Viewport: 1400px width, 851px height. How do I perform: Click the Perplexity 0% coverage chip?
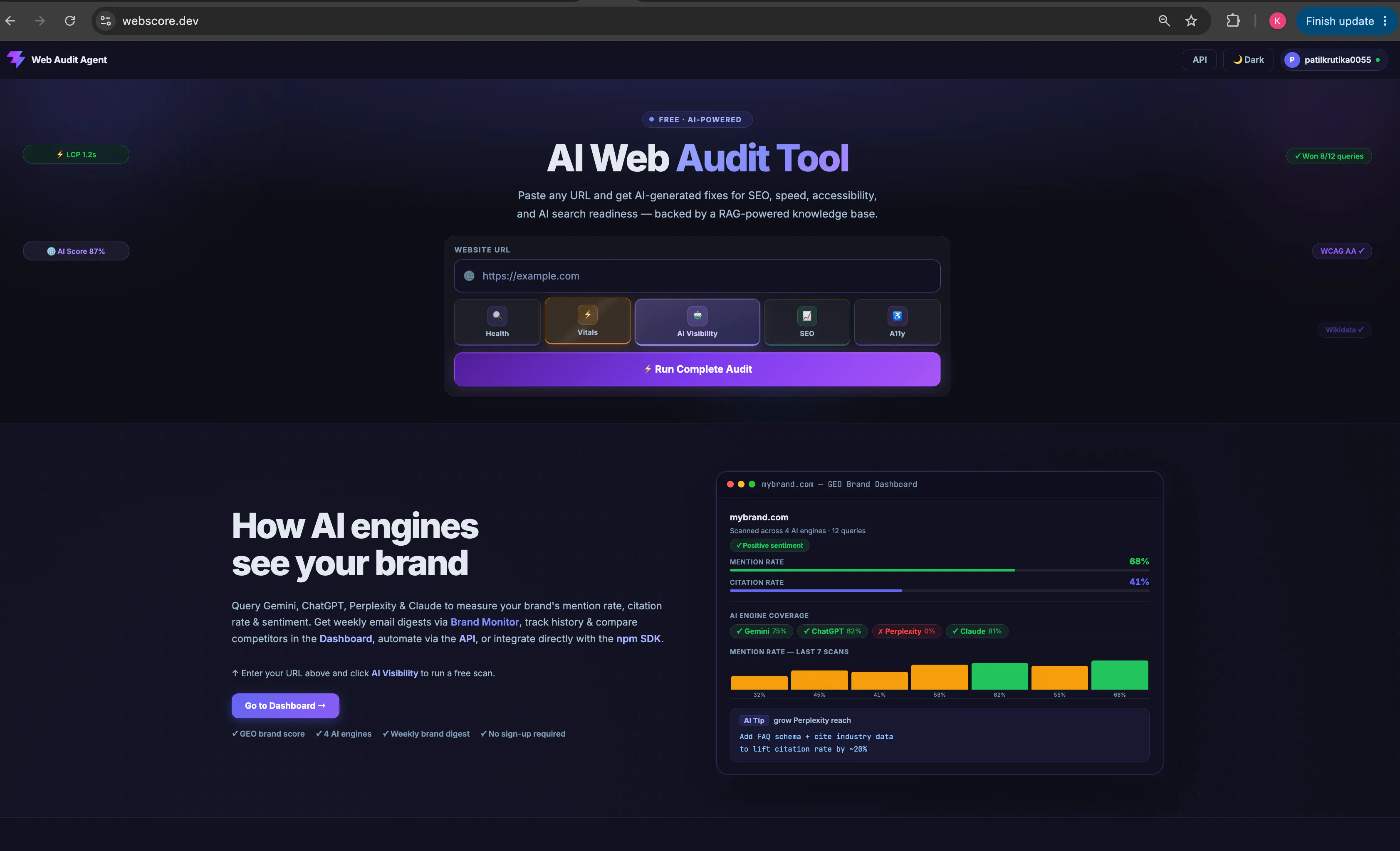tap(906, 631)
